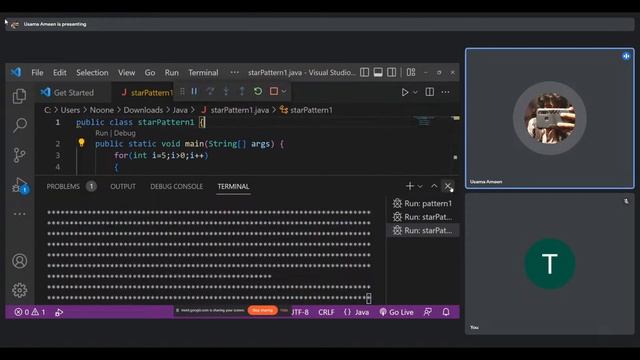Click the Run CodeLens link
Viewport: 640px width, 360px height.
point(101,133)
